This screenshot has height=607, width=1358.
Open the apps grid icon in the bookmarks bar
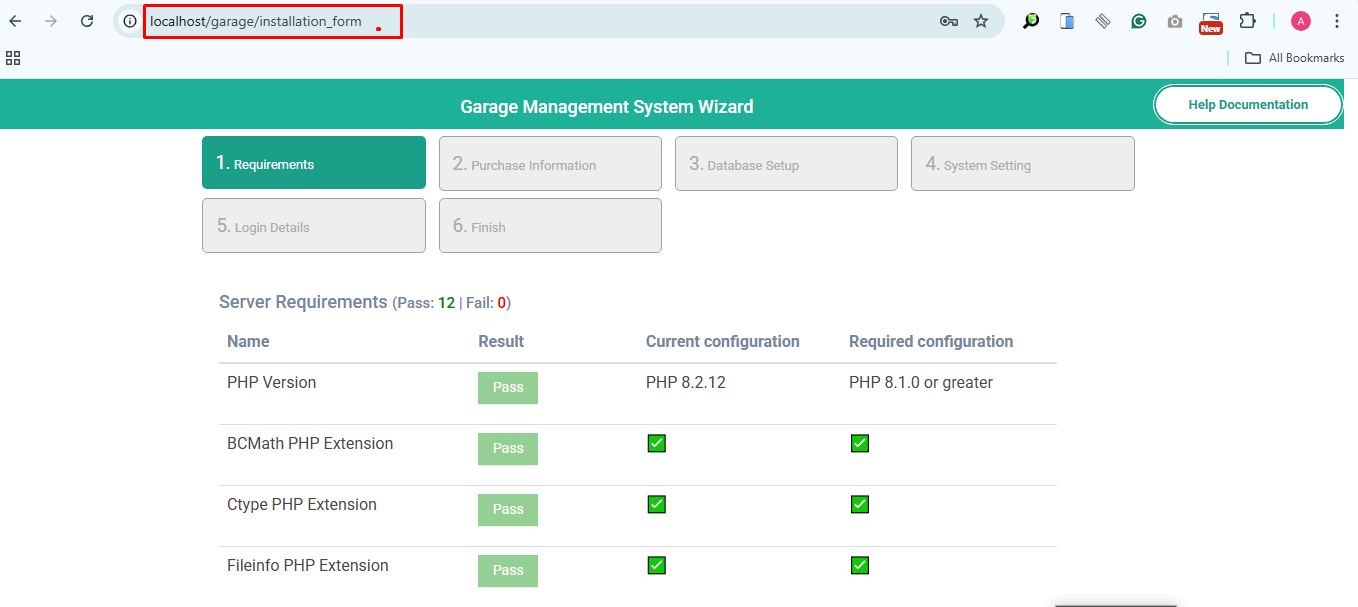[13, 58]
